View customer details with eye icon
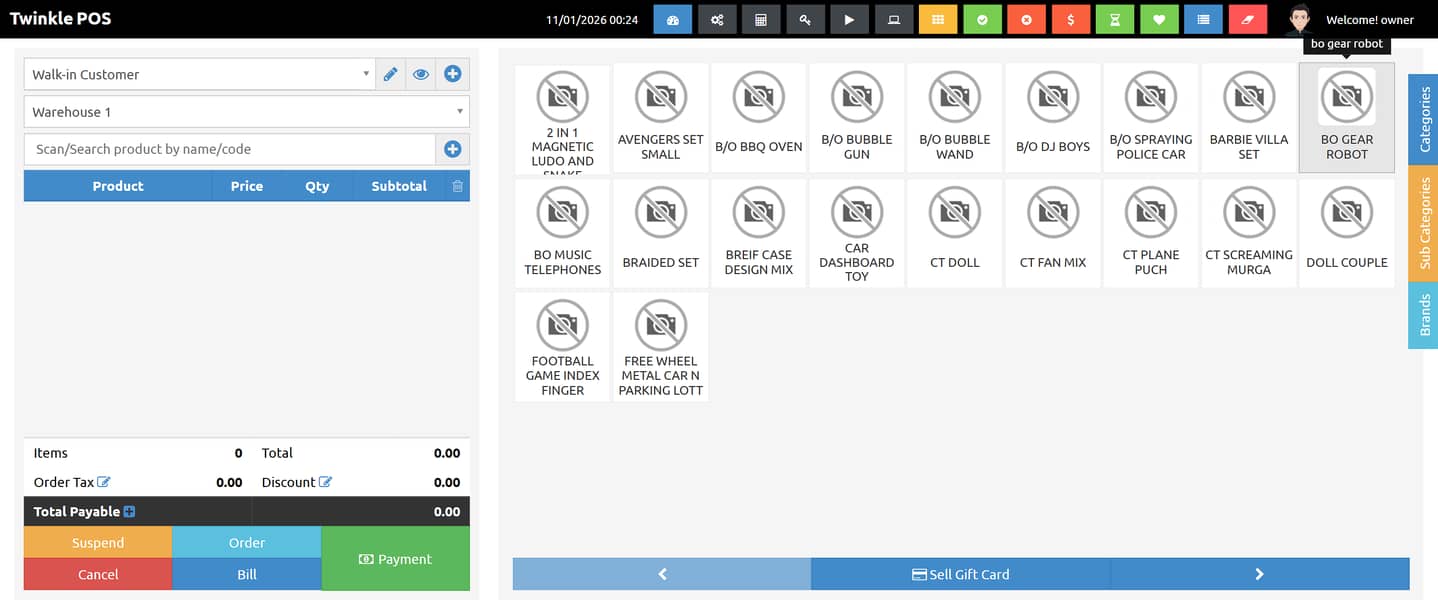The width and height of the screenshot is (1438, 600). (421, 74)
